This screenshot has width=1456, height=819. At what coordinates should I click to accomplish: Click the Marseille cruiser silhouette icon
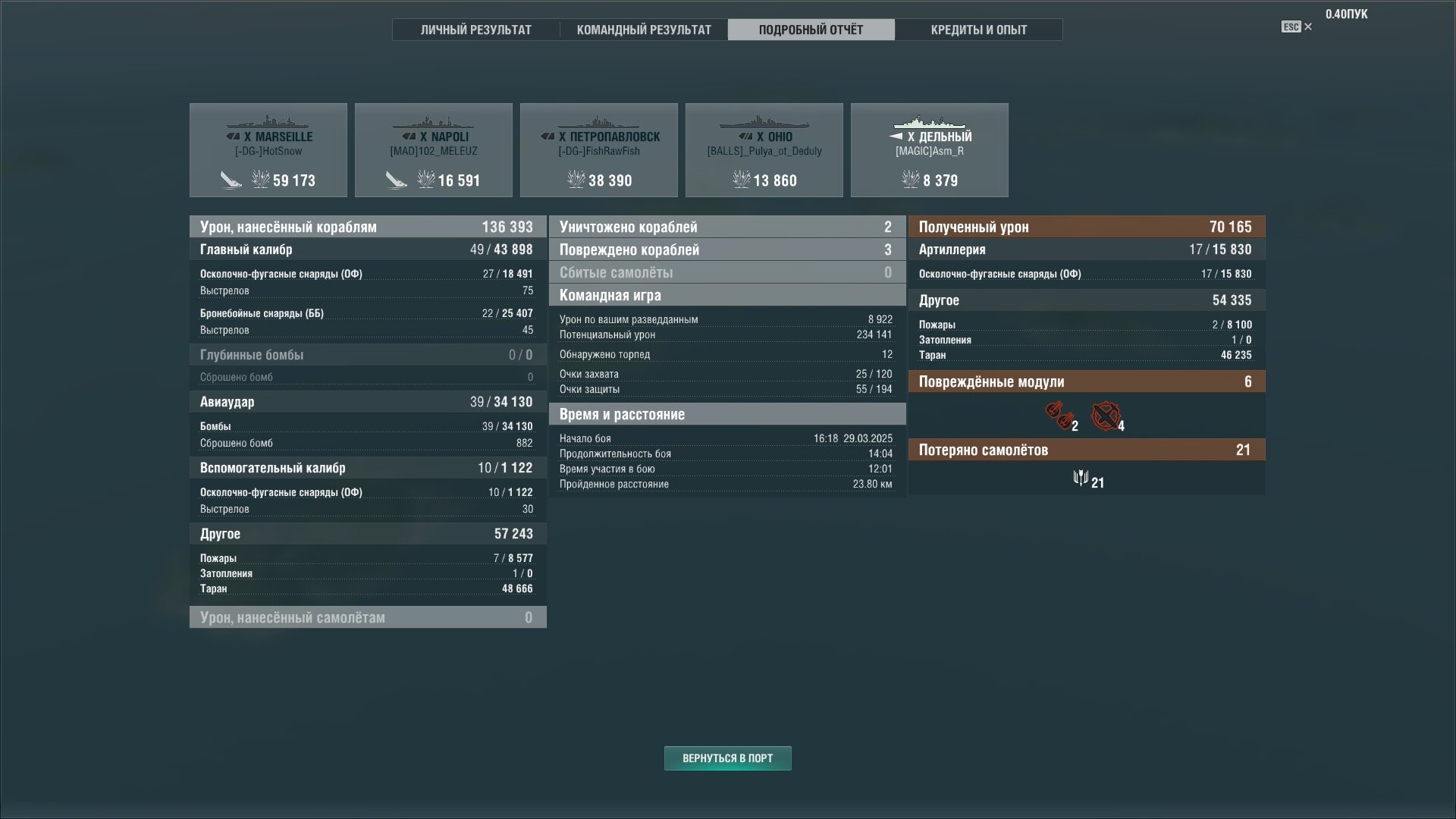268,122
